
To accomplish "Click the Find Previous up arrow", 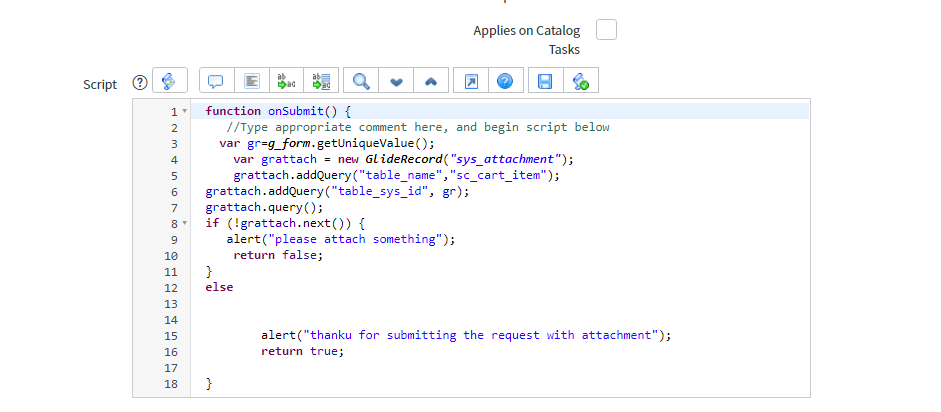I will click(430, 82).
